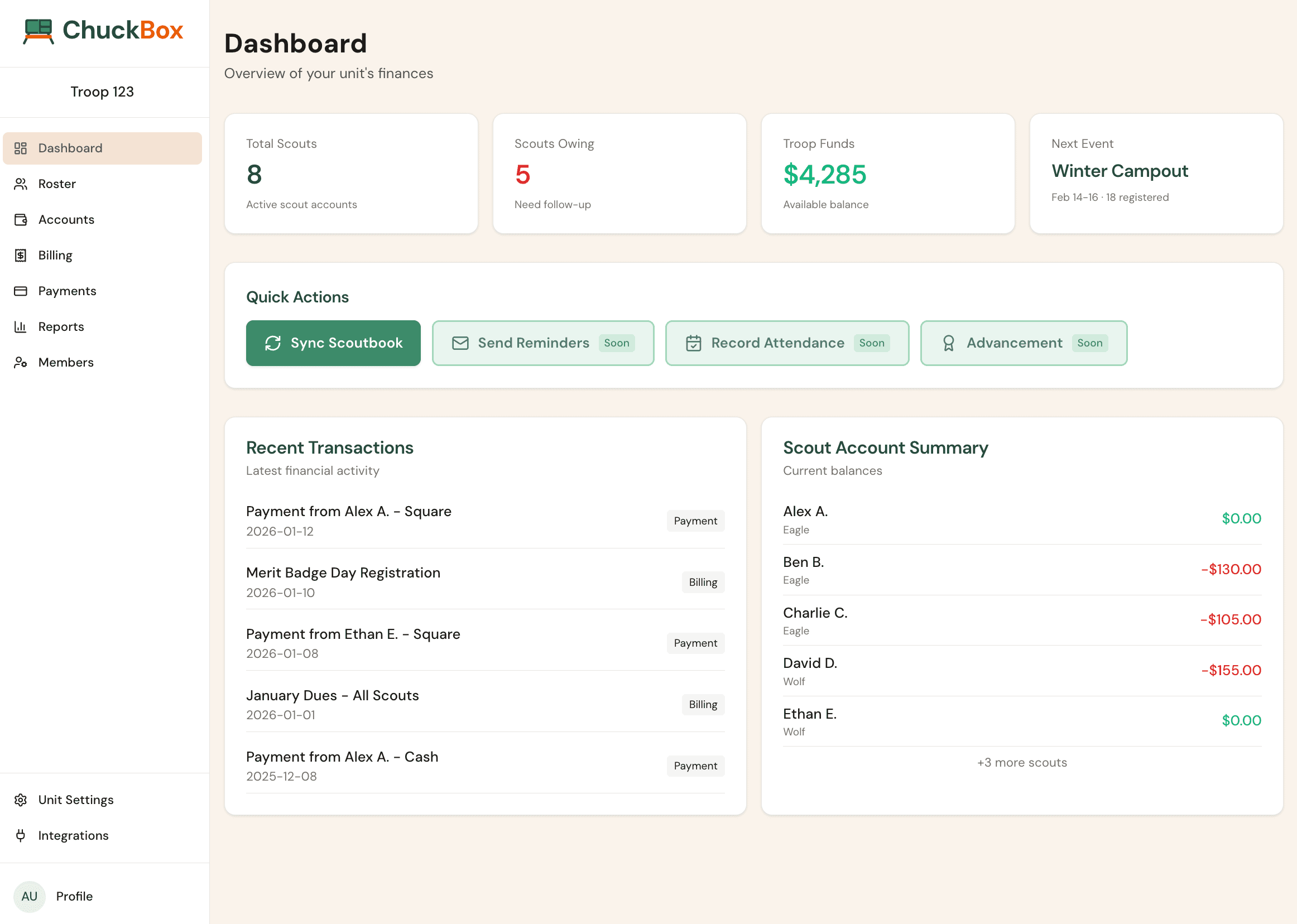The height and width of the screenshot is (924, 1297).
Task: Click the AU profile avatar
Action: 30,896
